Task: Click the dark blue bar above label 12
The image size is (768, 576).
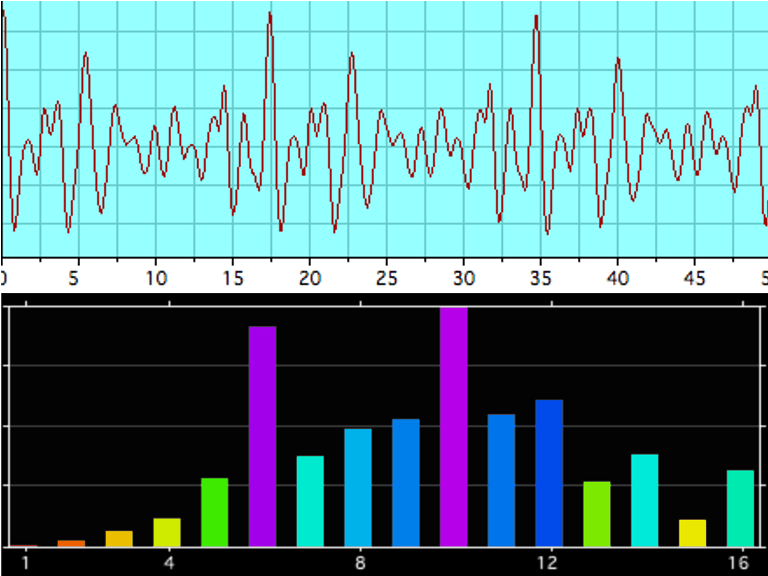Action: (549, 473)
